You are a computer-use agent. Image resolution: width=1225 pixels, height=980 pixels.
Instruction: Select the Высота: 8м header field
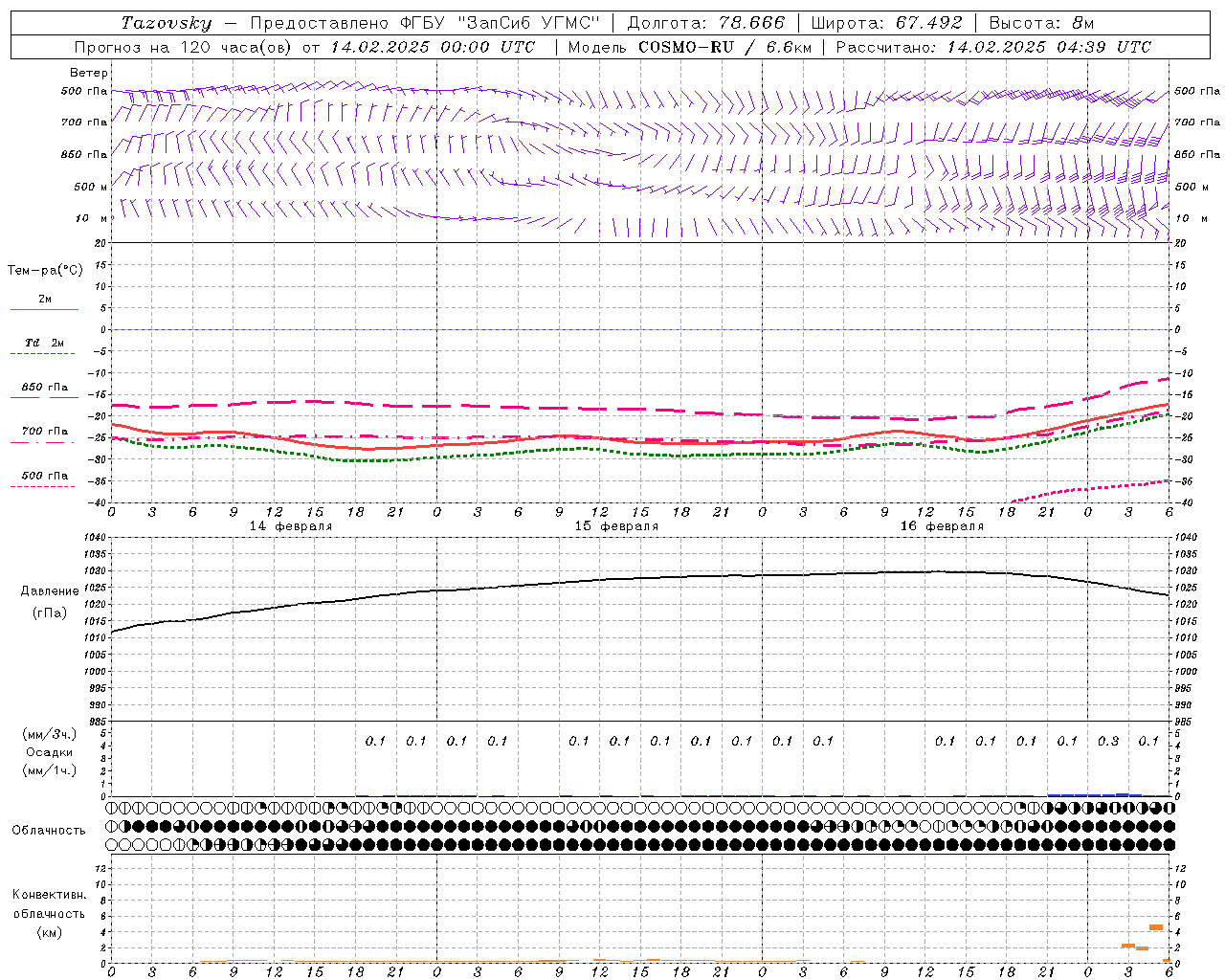click(x=1041, y=23)
